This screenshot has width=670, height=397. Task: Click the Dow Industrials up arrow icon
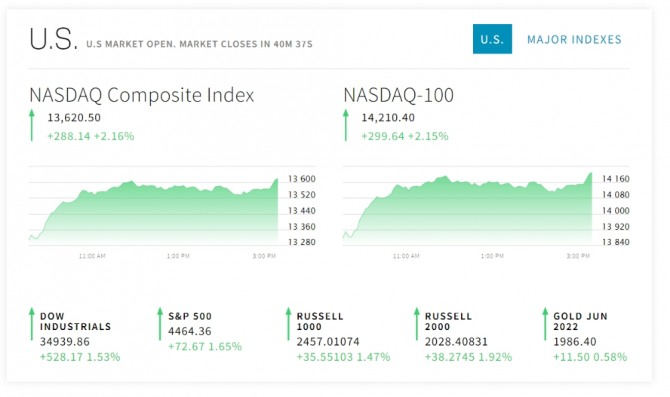[32, 324]
